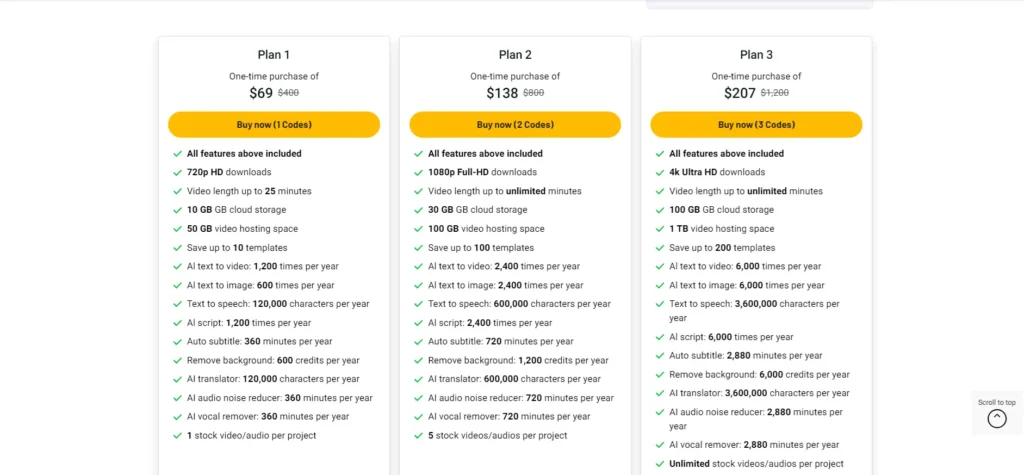Click checkmark beside 1080p Full-HD downloads
Screen dimensions: 1024x475
pos(419,172)
